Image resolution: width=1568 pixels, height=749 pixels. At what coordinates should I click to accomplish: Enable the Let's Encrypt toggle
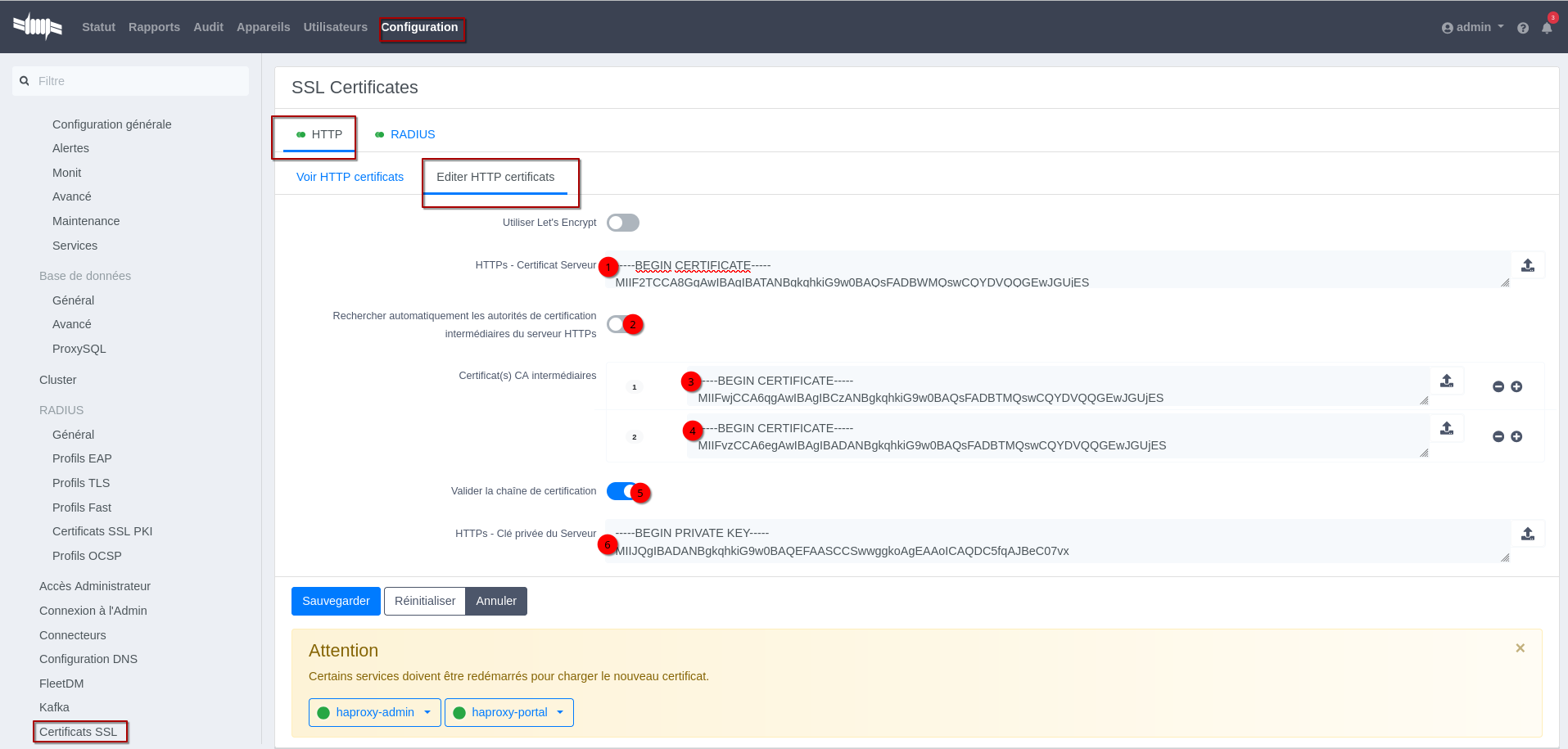[x=622, y=223]
